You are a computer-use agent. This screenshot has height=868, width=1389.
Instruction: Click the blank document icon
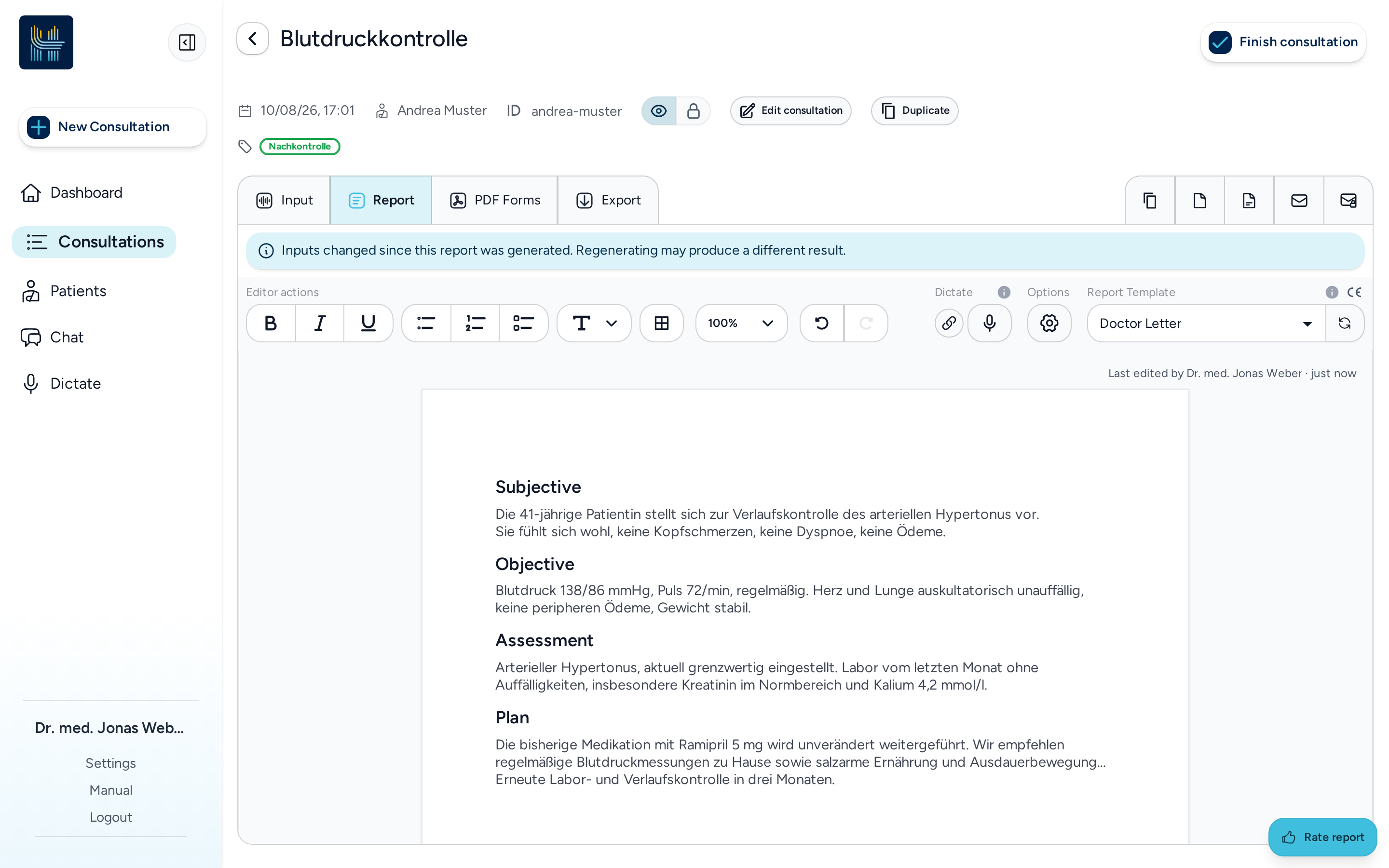(x=1199, y=200)
